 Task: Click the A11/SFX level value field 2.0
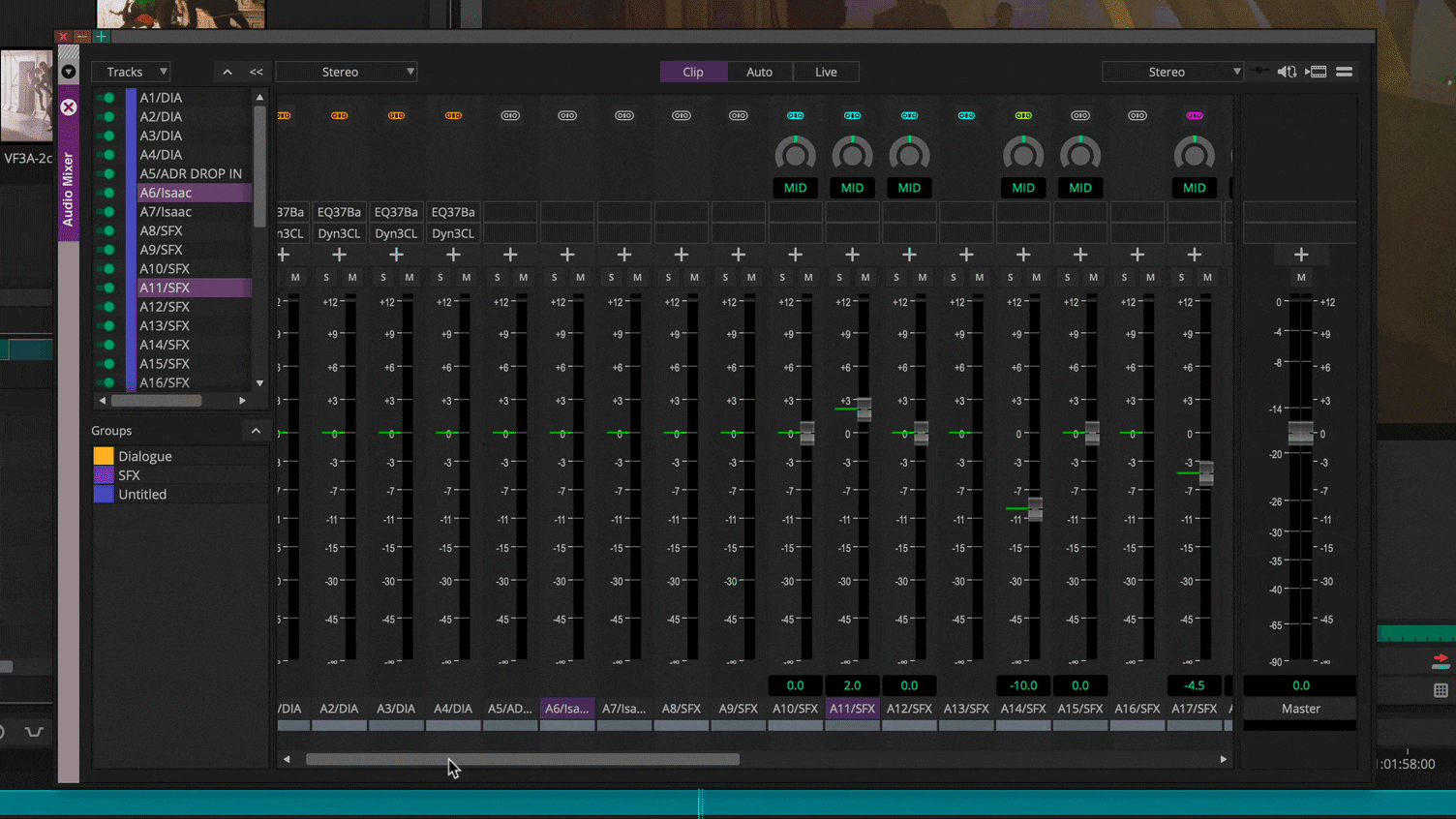[x=852, y=685]
